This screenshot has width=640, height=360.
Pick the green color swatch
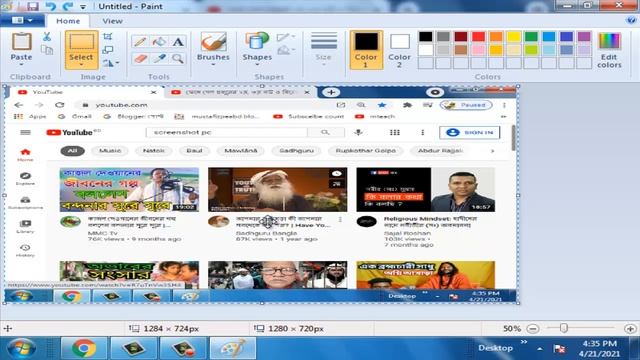531,36
